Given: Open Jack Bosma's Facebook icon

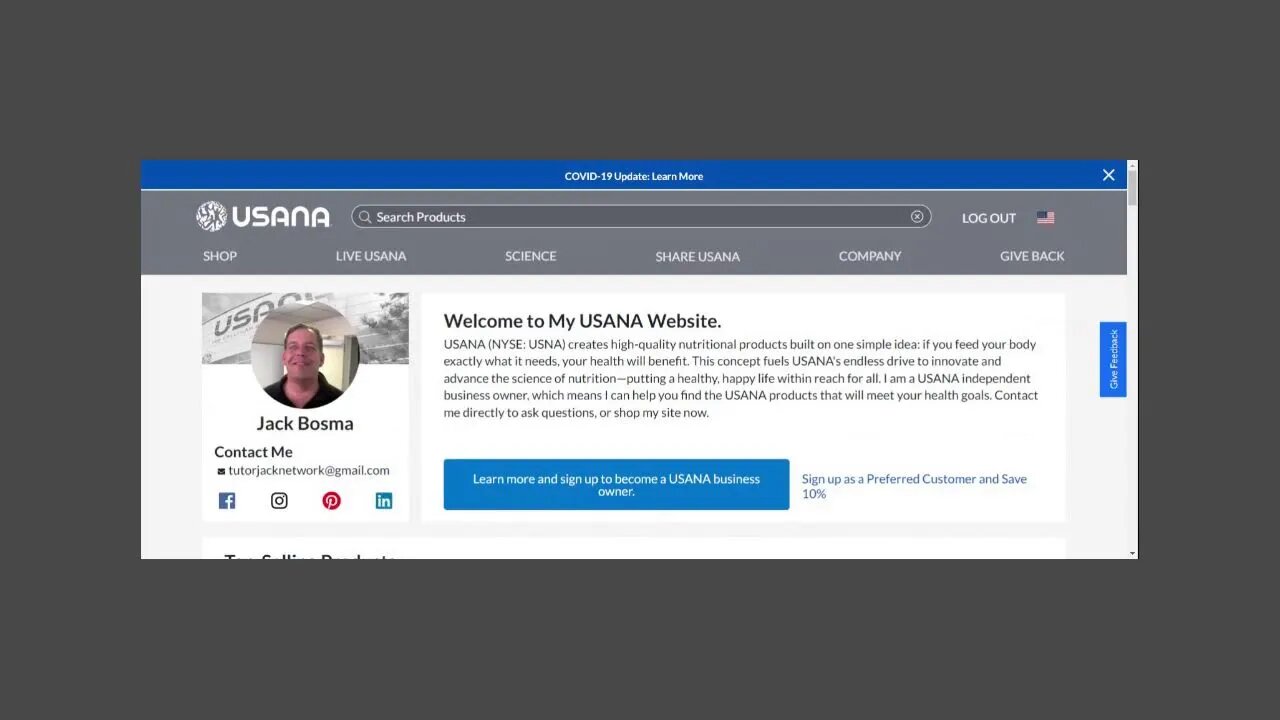Looking at the screenshot, I should pos(227,501).
